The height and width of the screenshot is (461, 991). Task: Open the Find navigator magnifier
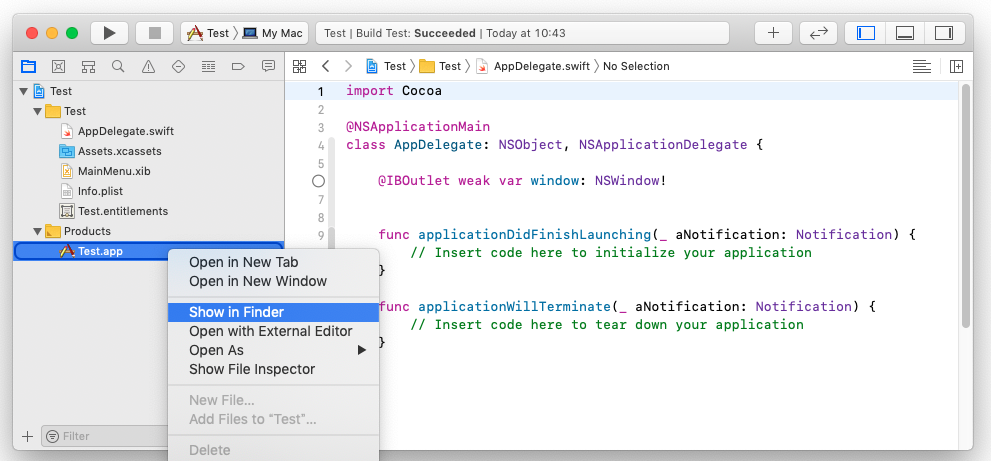(x=118, y=66)
